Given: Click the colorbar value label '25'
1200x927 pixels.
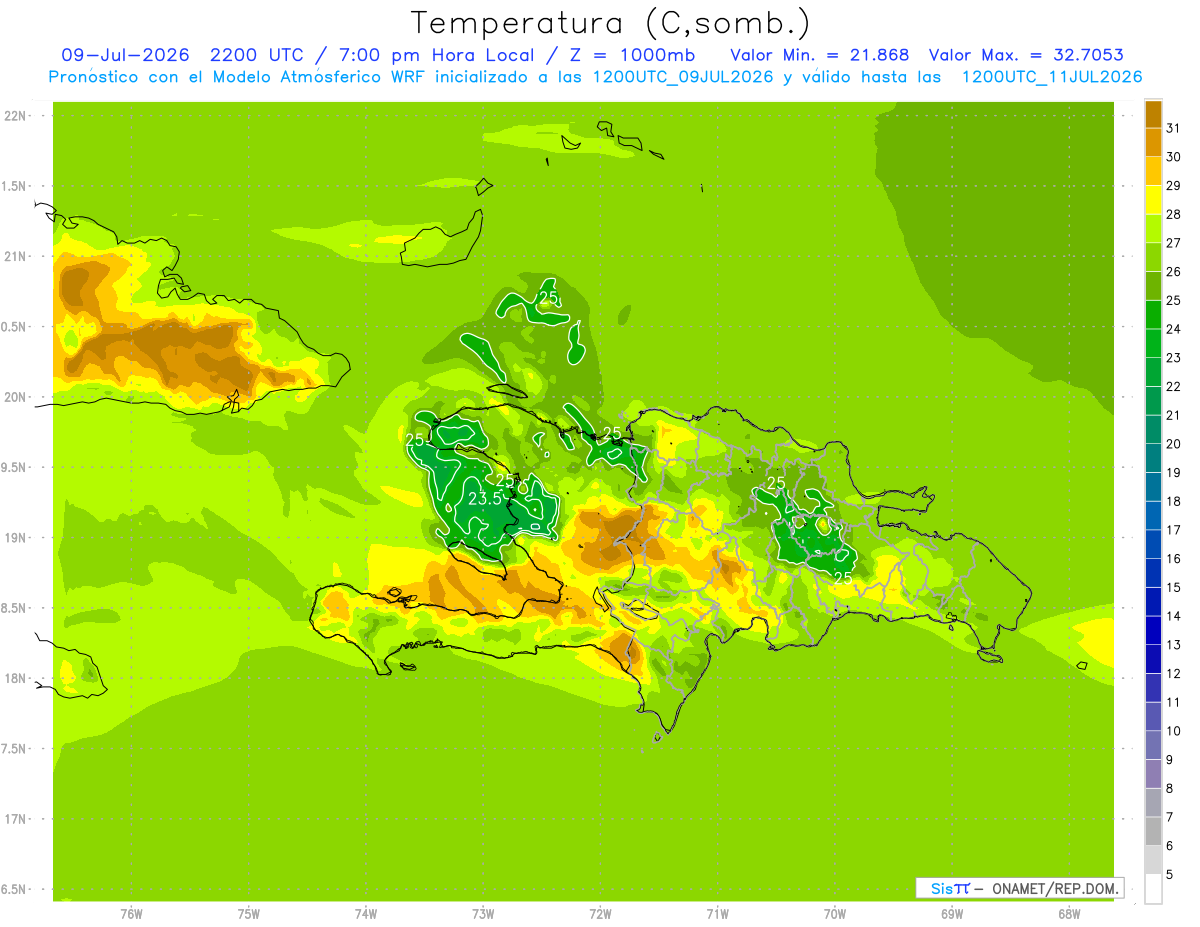Looking at the screenshot, I should coord(1174,300).
